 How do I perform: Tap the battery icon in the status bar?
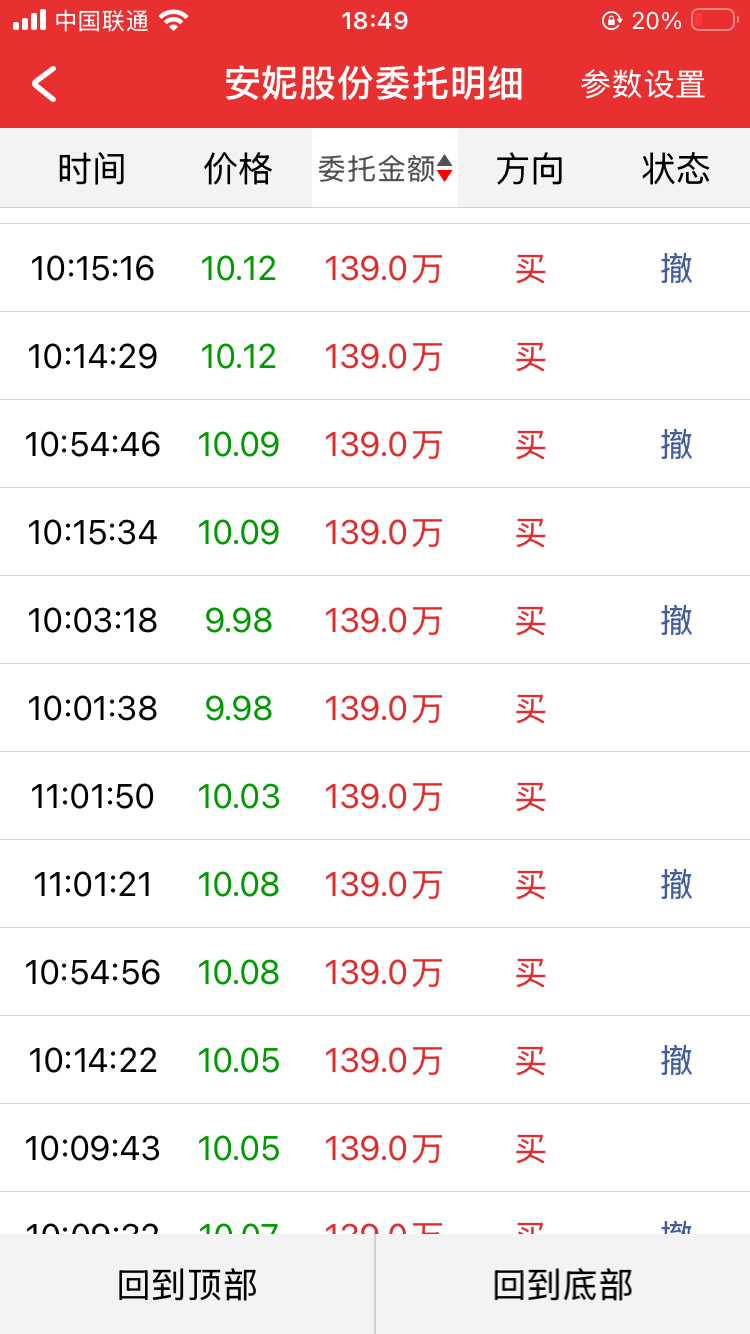tap(714, 20)
